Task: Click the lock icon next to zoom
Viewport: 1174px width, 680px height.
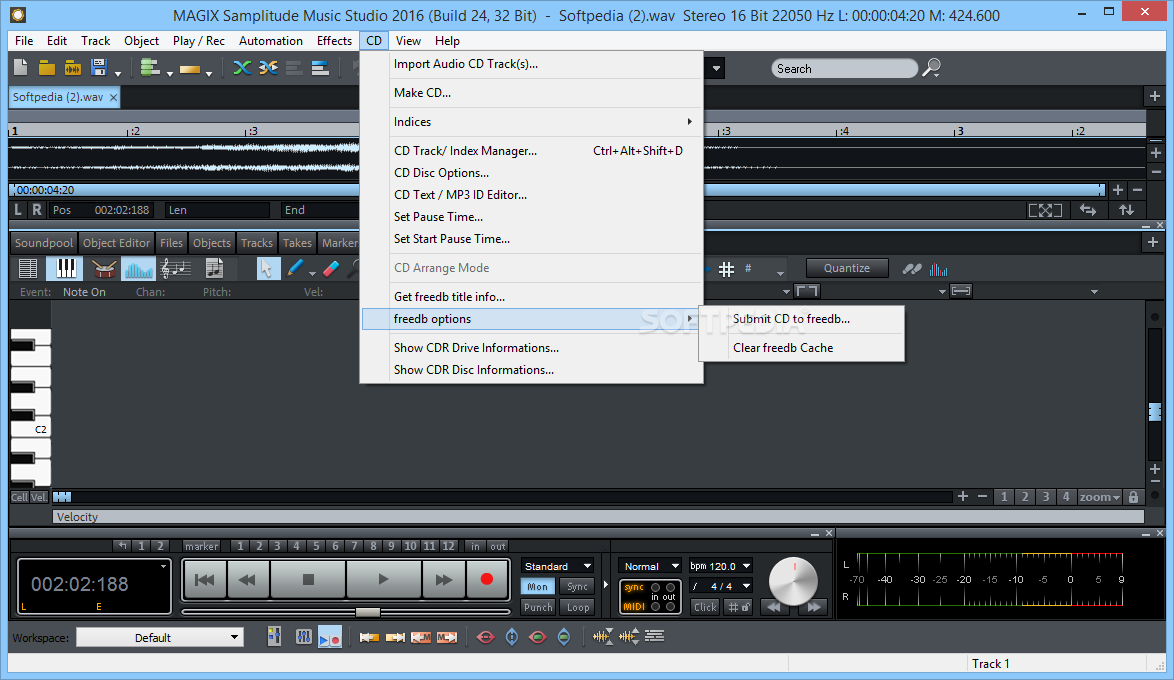Action: click(x=1133, y=497)
